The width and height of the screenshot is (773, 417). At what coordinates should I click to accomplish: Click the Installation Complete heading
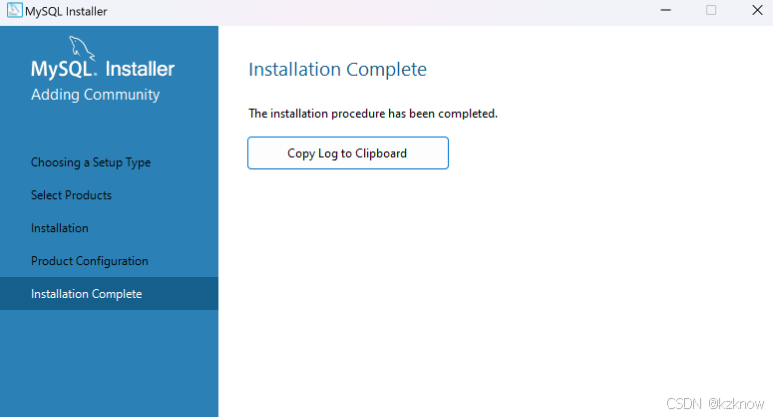coord(337,70)
